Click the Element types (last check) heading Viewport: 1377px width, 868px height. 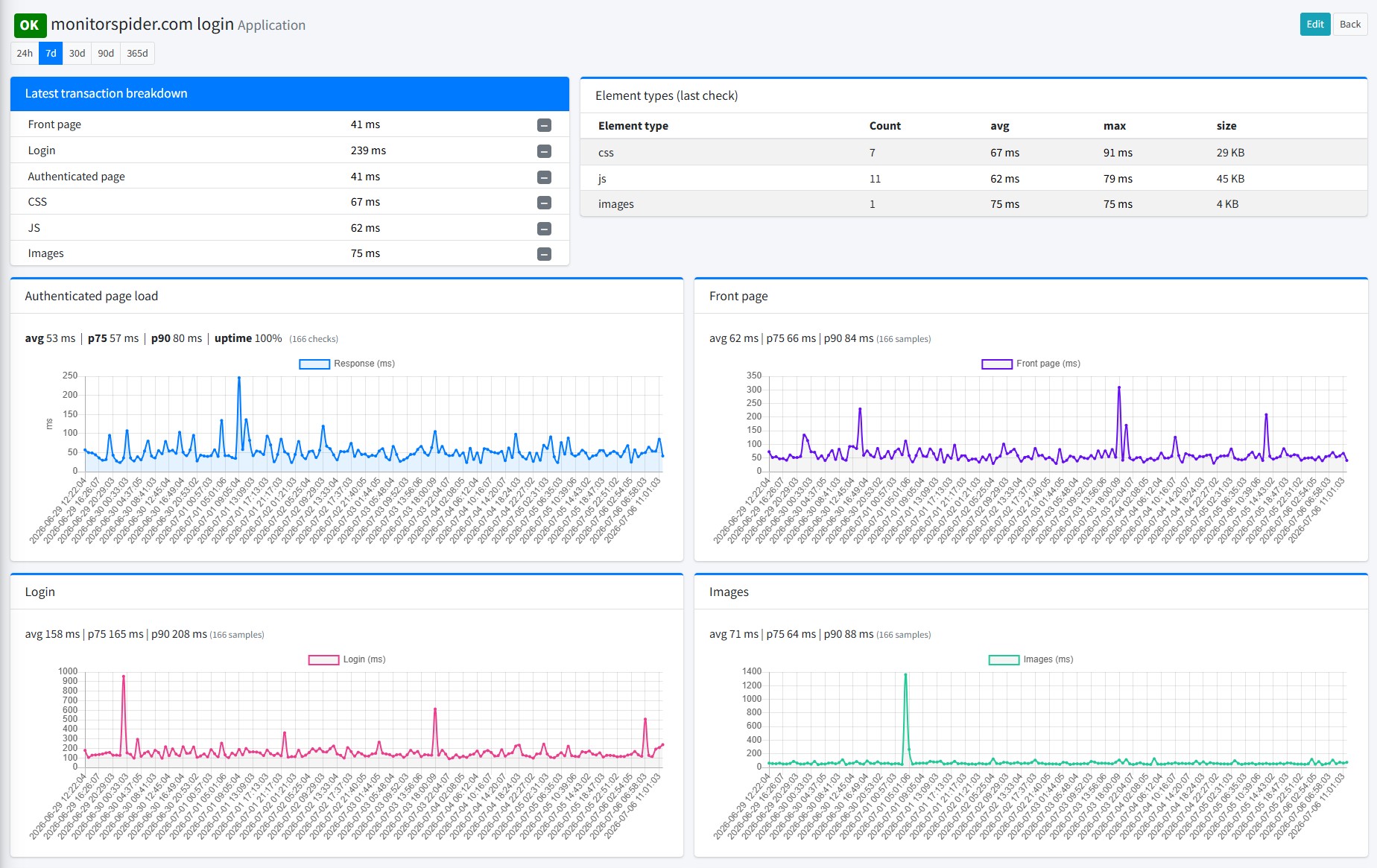pyautogui.click(x=666, y=96)
